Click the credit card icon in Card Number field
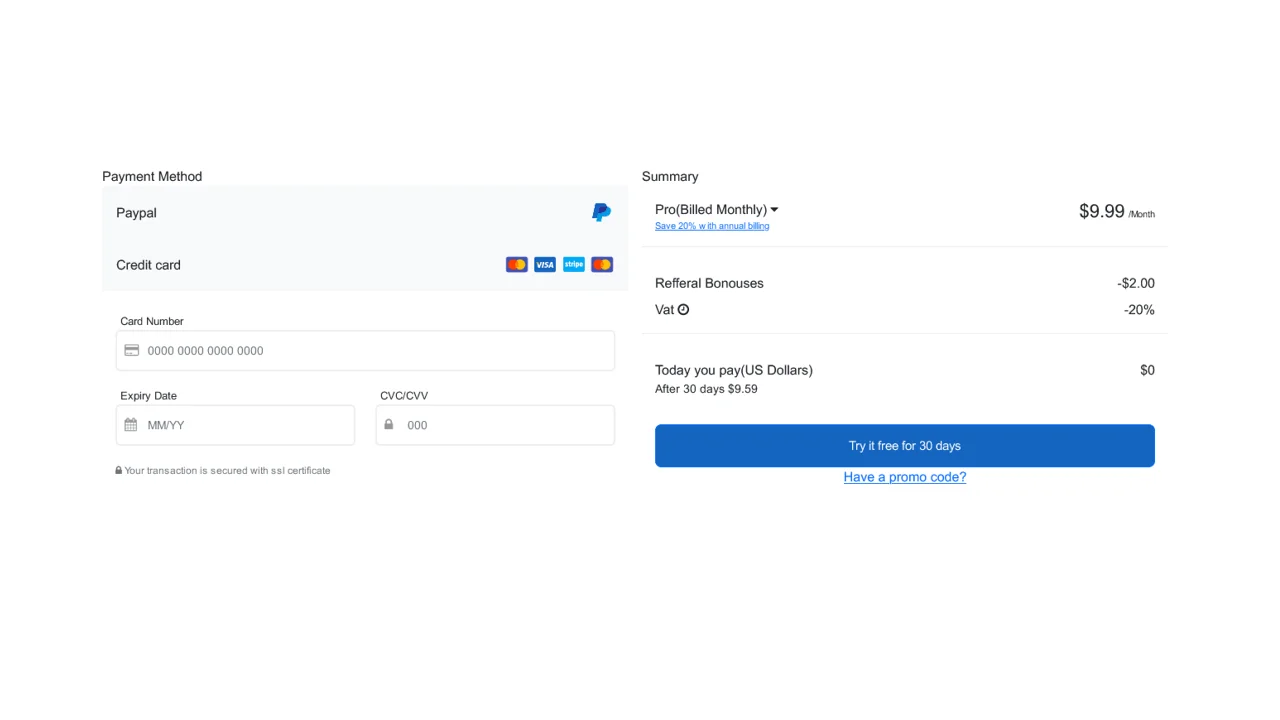 click(x=132, y=351)
